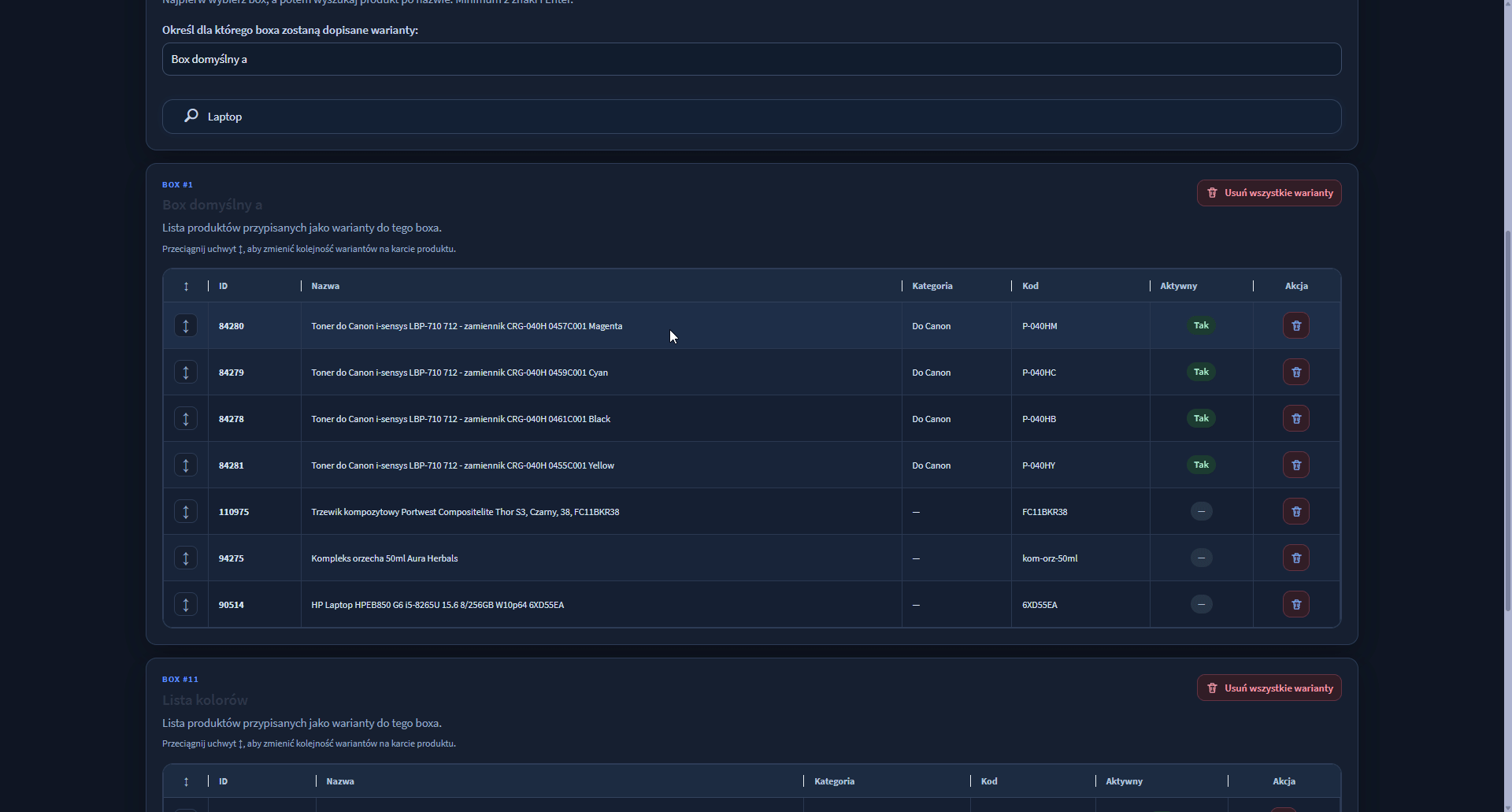Delete variant row with ID 84278
Image resolution: width=1512 pixels, height=812 pixels.
pyautogui.click(x=1296, y=418)
